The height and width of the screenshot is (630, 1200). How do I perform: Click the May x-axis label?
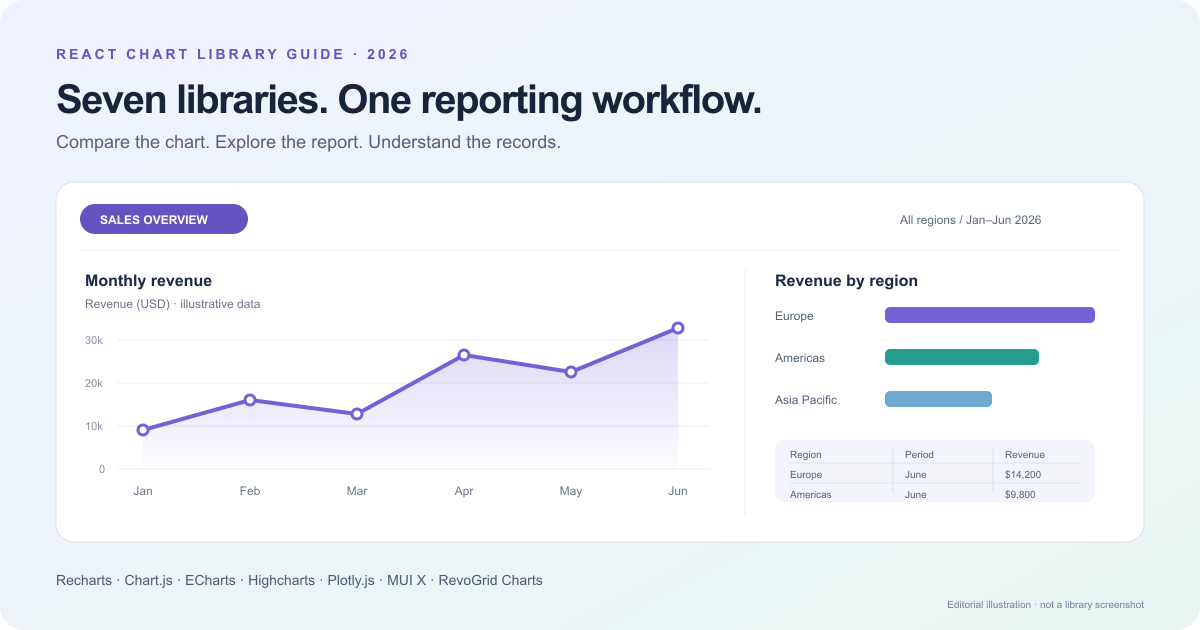(571, 491)
